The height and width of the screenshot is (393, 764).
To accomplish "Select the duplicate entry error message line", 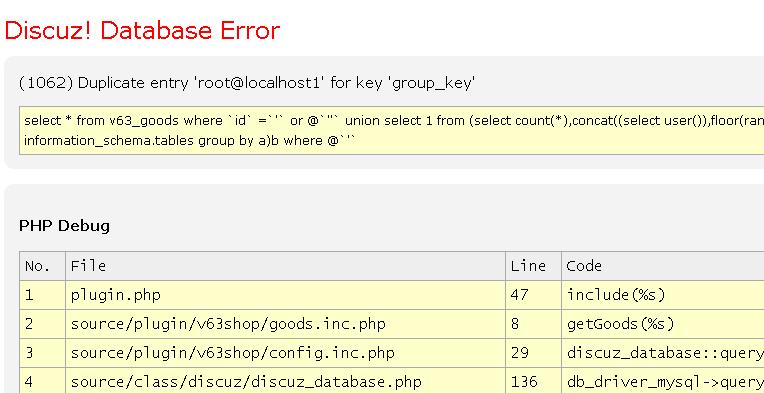I will (x=247, y=83).
